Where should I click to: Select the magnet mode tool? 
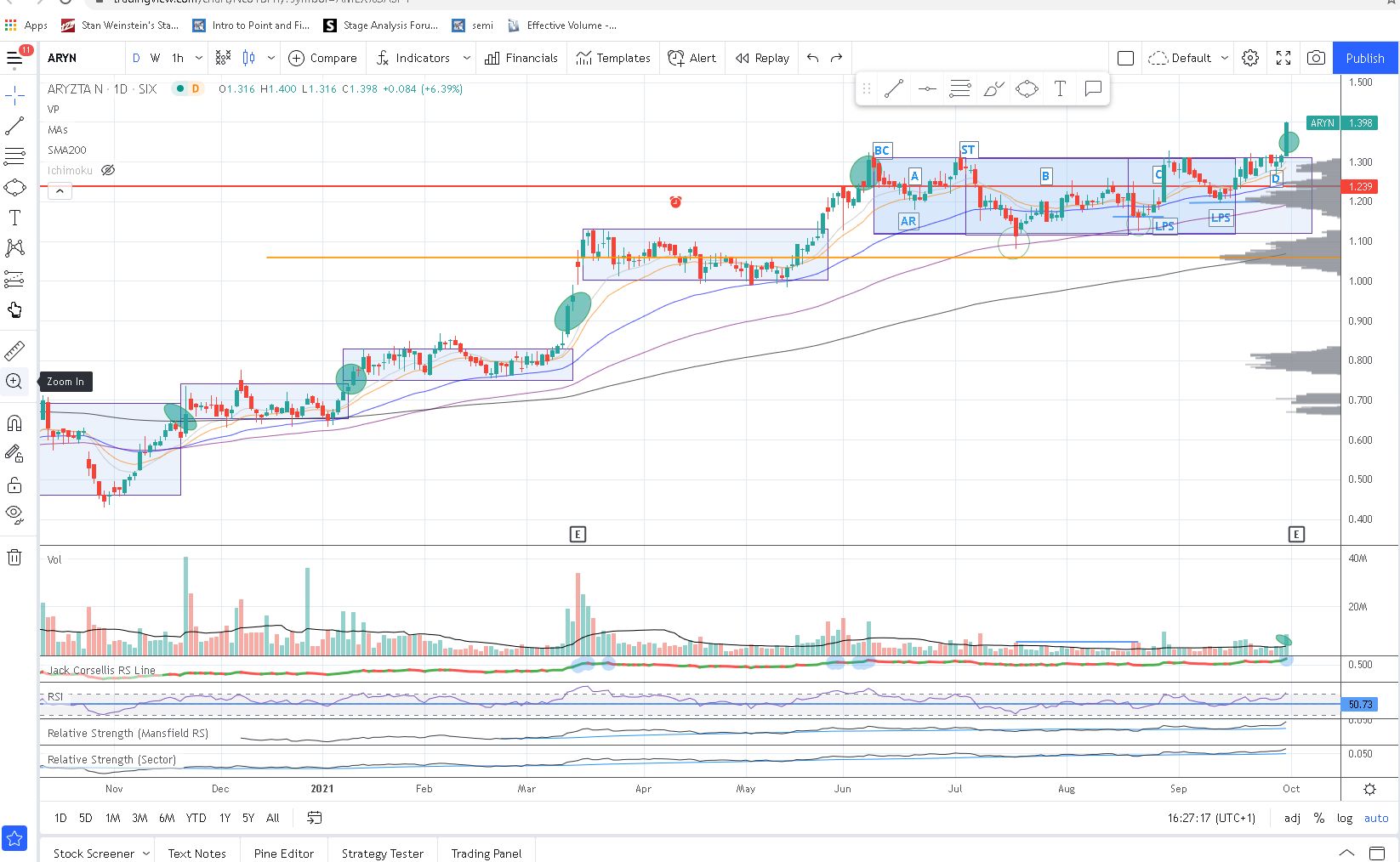tap(14, 423)
